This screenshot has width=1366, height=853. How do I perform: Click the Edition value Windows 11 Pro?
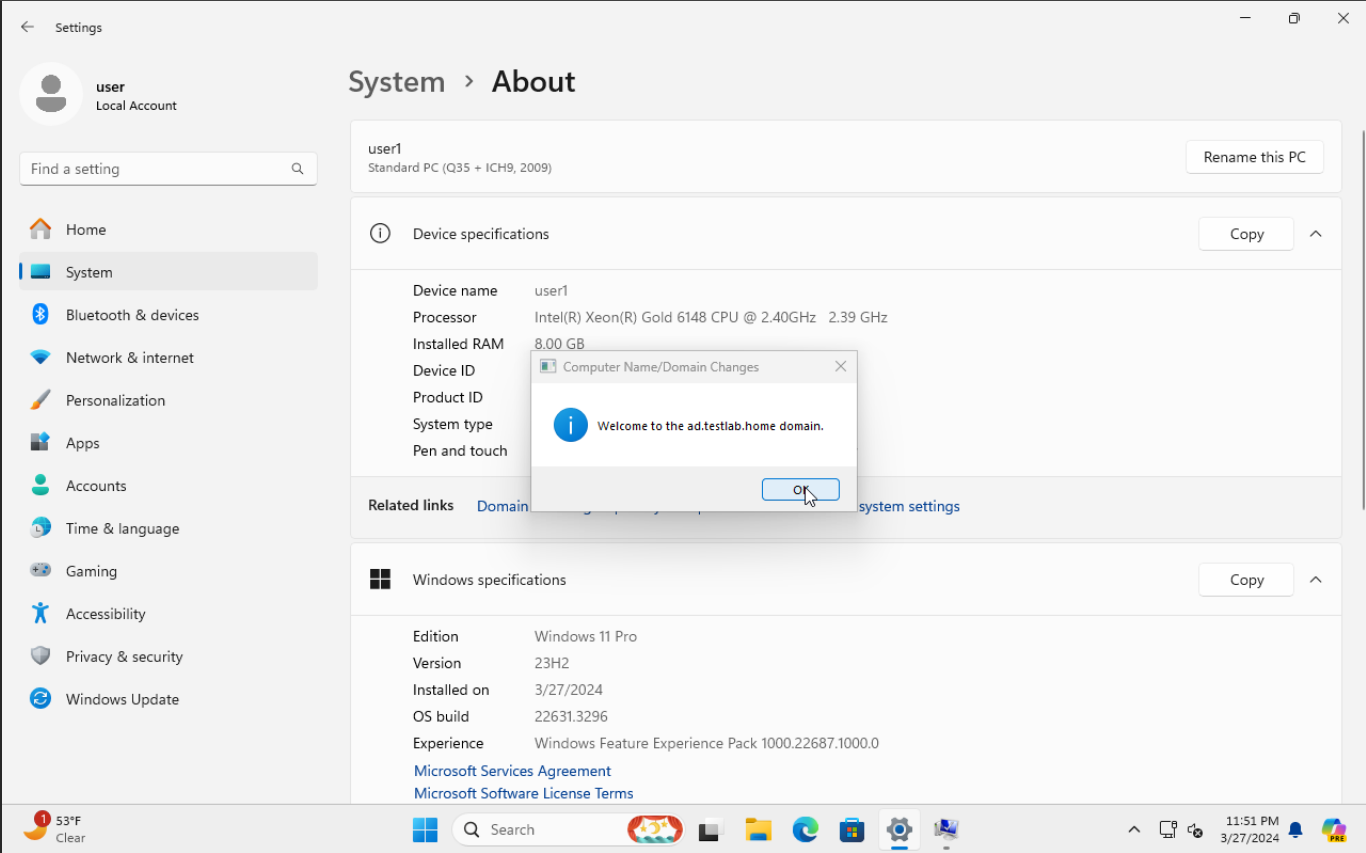[x=585, y=636]
